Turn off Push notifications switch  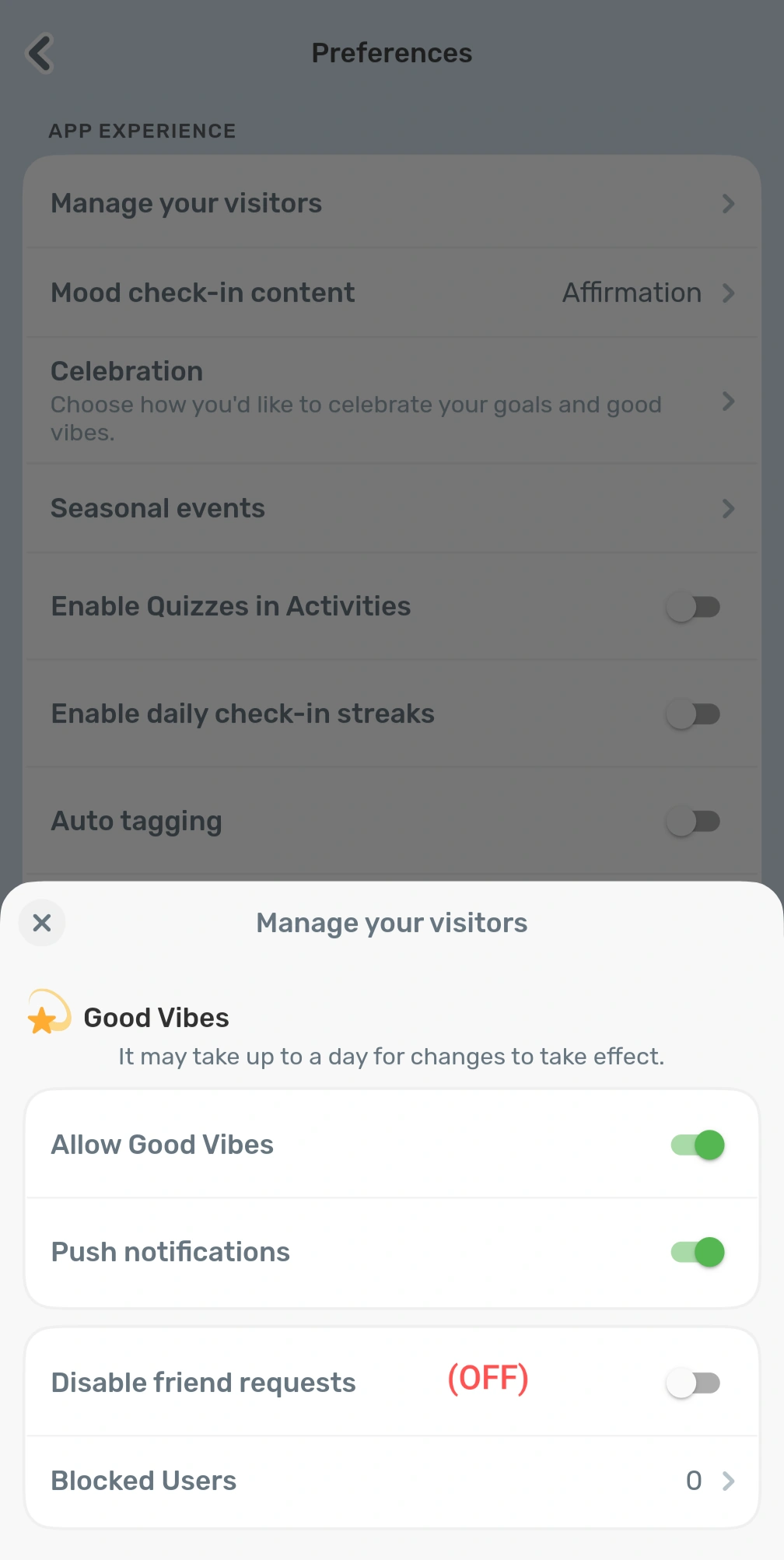[x=697, y=1253]
